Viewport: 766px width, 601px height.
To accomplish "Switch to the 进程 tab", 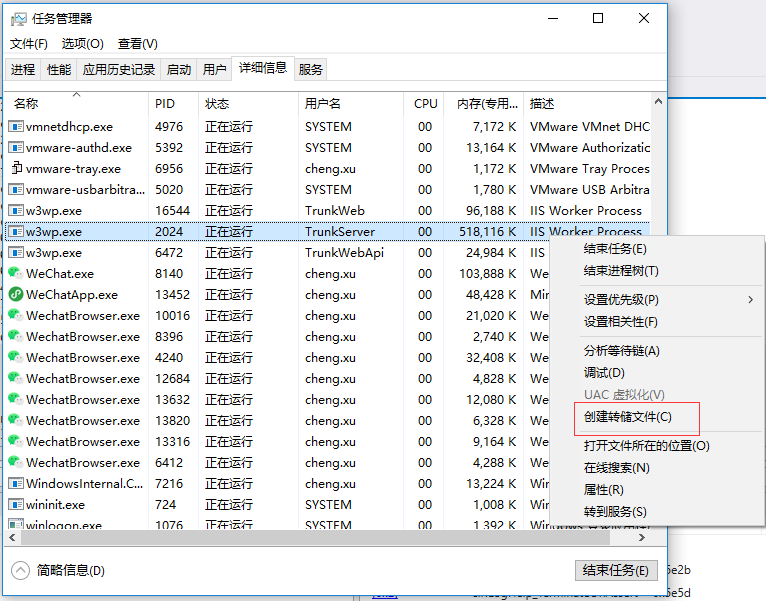I will [x=23, y=69].
